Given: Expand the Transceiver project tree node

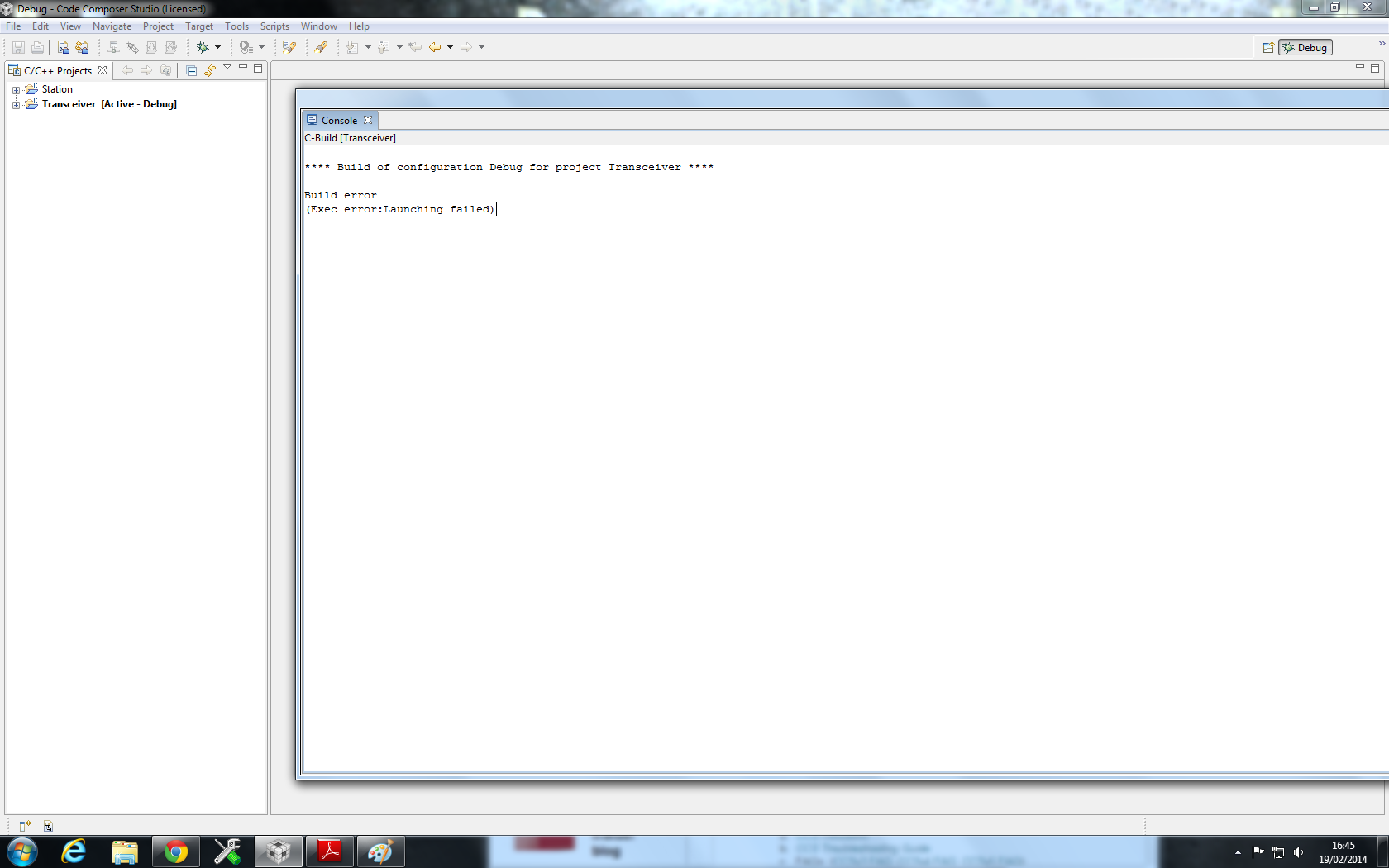Looking at the screenshot, I should [16, 105].
